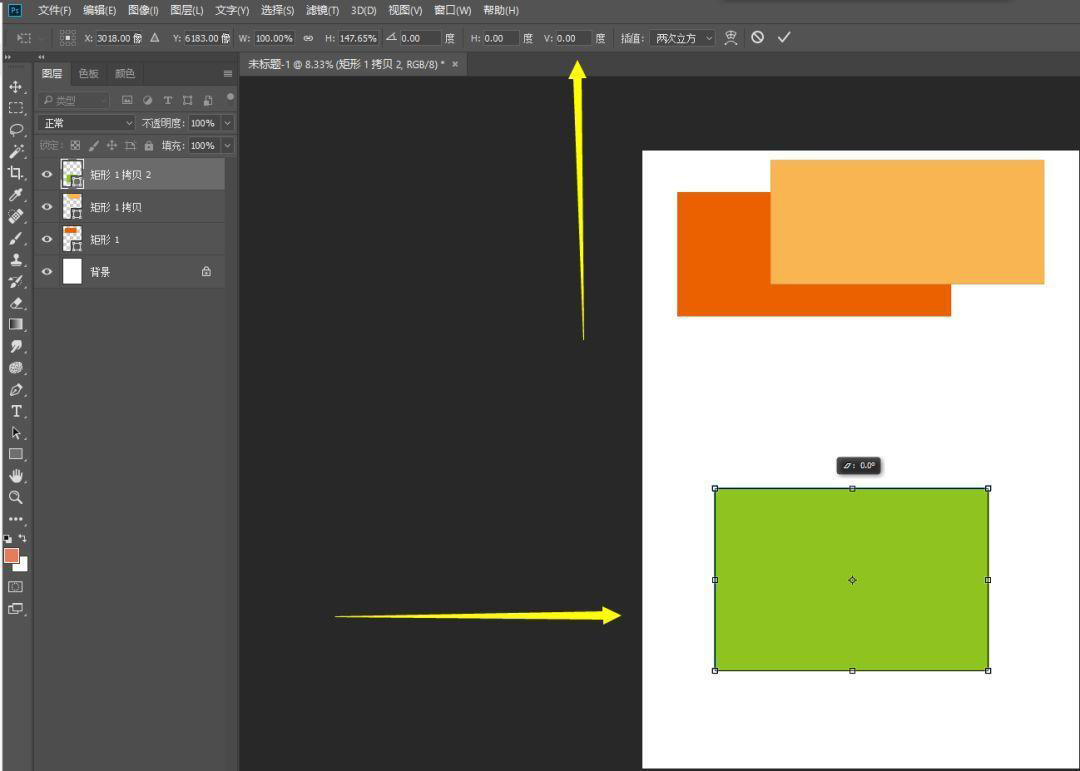Click the H 147.65% height field
Image resolution: width=1080 pixels, height=771 pixels.
[358, 39]
